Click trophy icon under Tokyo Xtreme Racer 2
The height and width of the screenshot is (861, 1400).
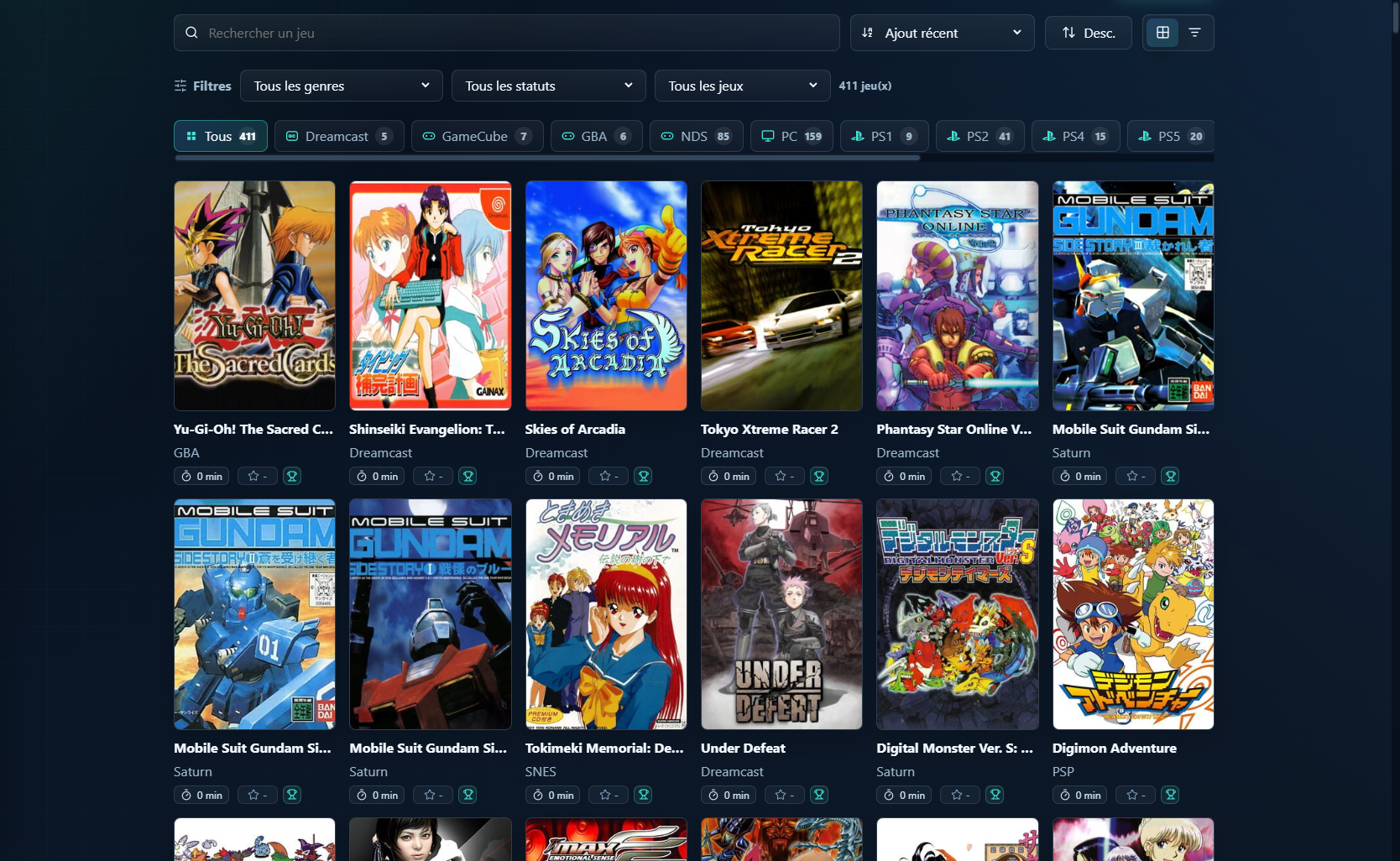coord(819,476)
